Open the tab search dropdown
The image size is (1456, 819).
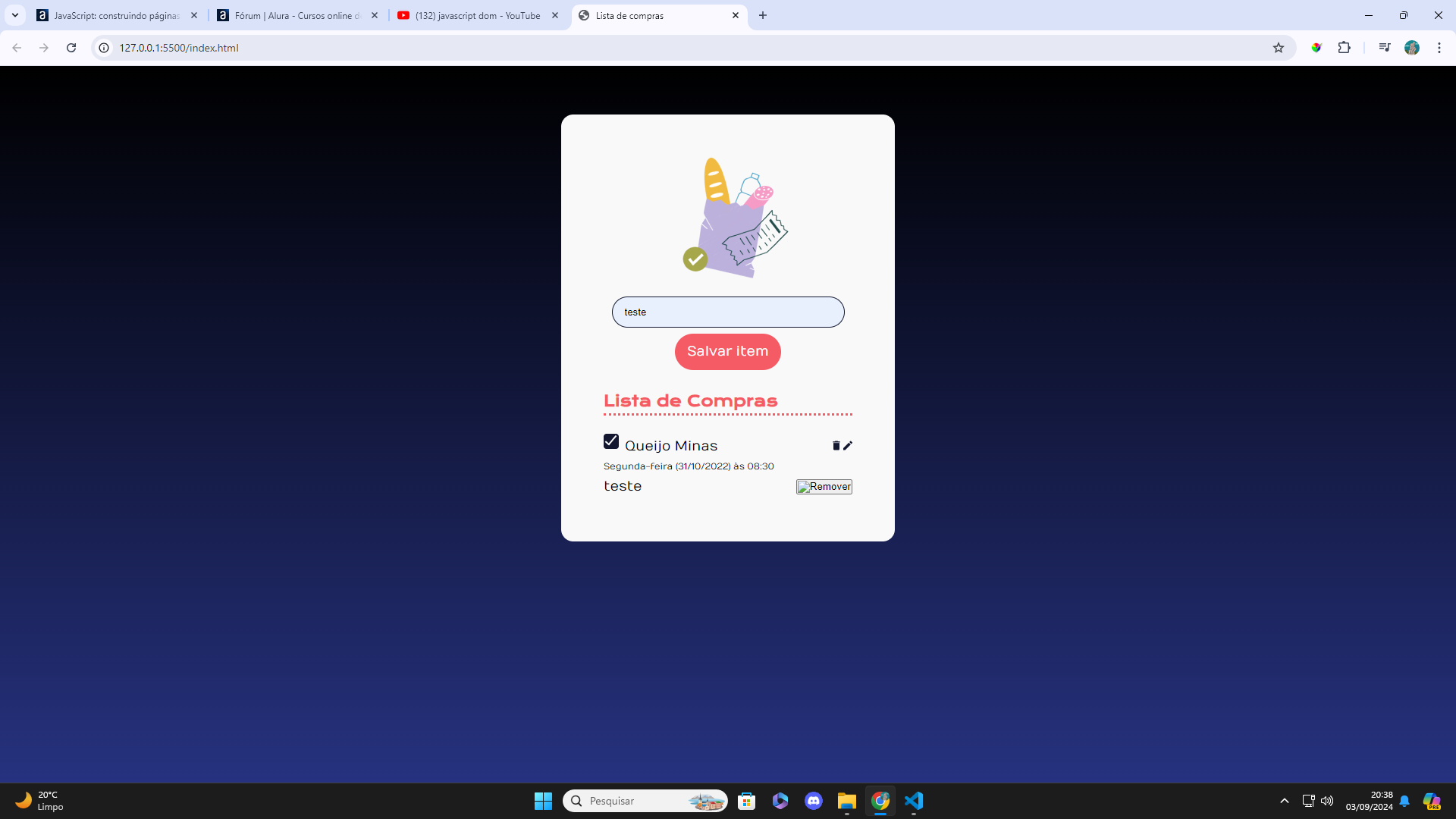pyautogui.click(x=15, y=15)
